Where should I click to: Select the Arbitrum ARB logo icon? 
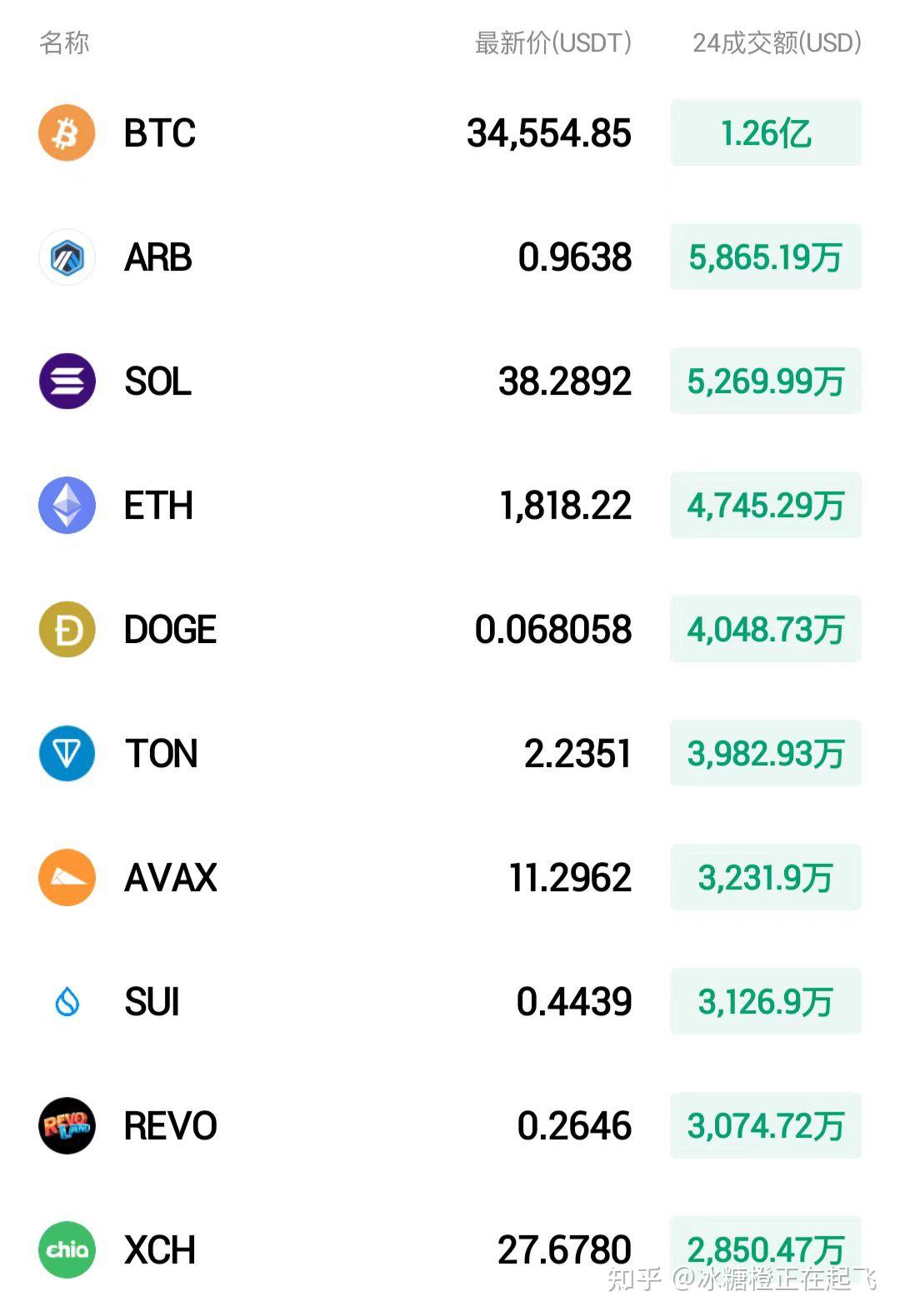pyautogui.click(x=67, y=257)
